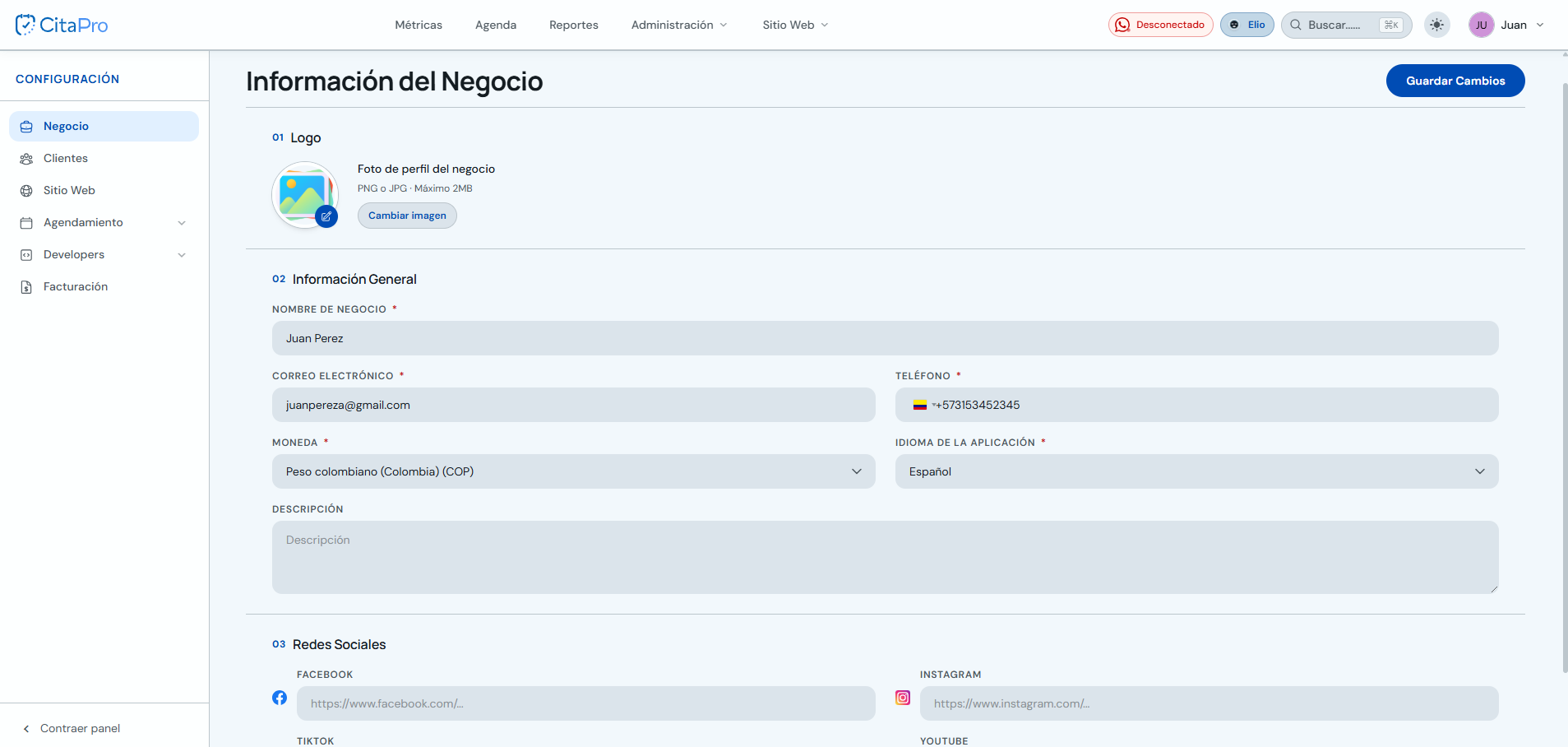Image resolution: width=1568 pixels, height=747 pixels.
Task: Click the 03 Redes Sociales heading
Action: tap(329, 644)
